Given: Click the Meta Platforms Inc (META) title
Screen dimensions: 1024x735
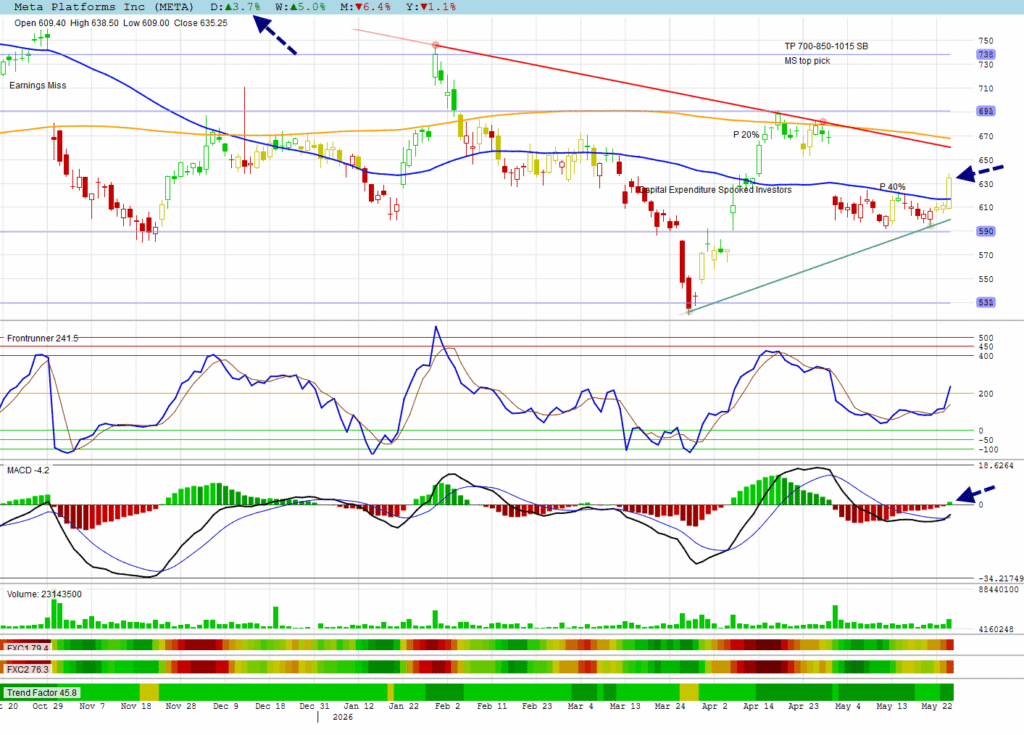Looking at the screenshot, I should tap(104, 7).
